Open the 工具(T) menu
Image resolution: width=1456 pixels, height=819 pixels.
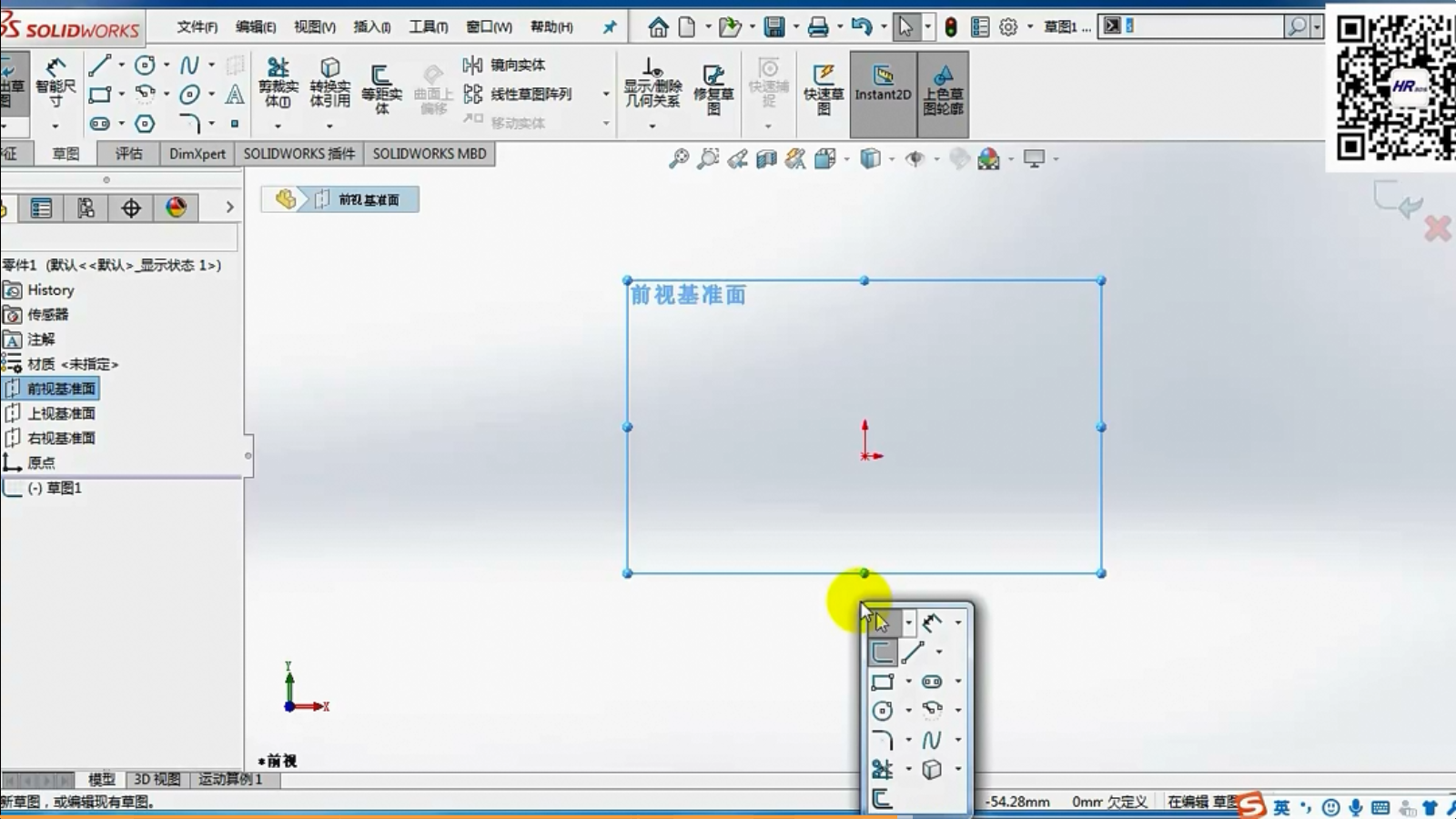pyautogui.click(x=428, y=27)
